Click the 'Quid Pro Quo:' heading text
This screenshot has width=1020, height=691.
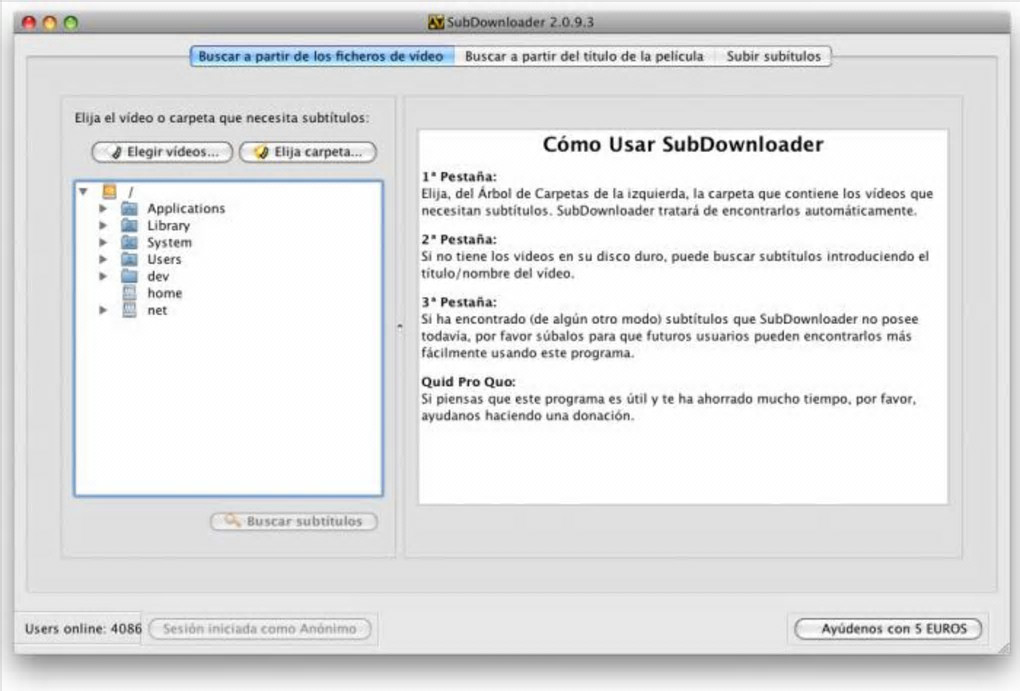pos(468,382)
